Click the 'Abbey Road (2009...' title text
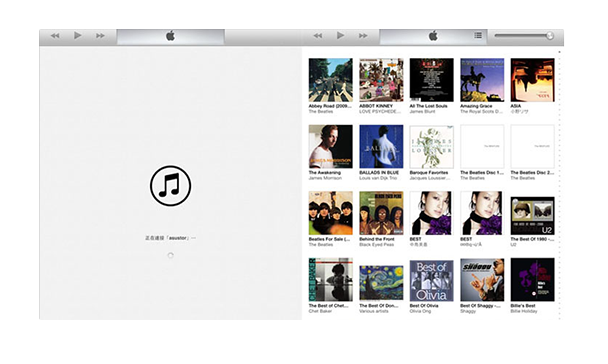This screenshot has width=608, height=364. [330, 106]
